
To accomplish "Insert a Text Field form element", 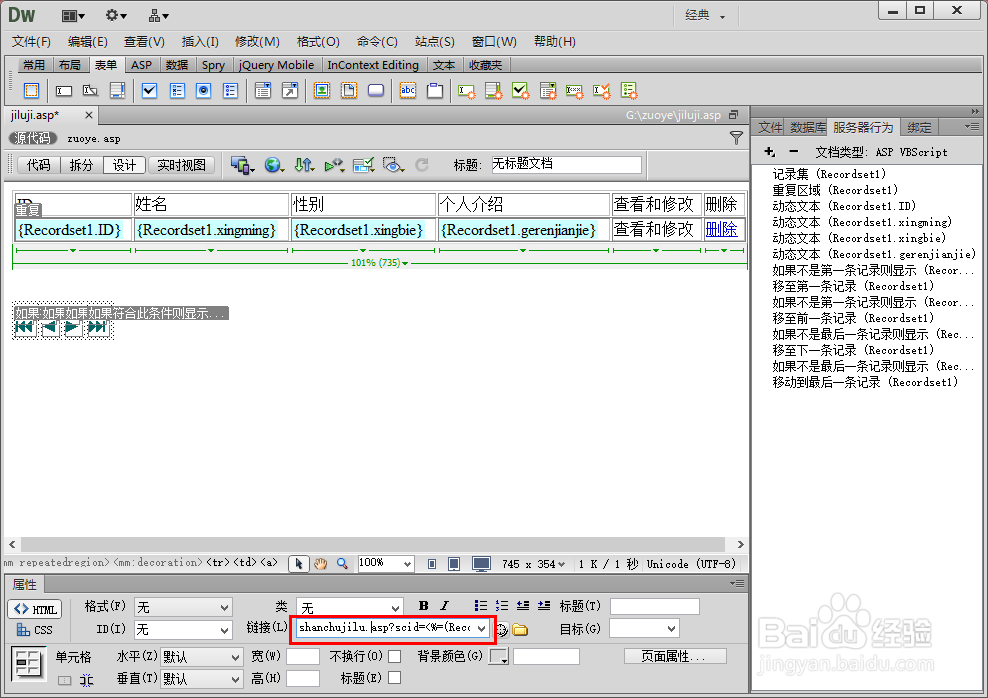I will (x=64, y=91).
